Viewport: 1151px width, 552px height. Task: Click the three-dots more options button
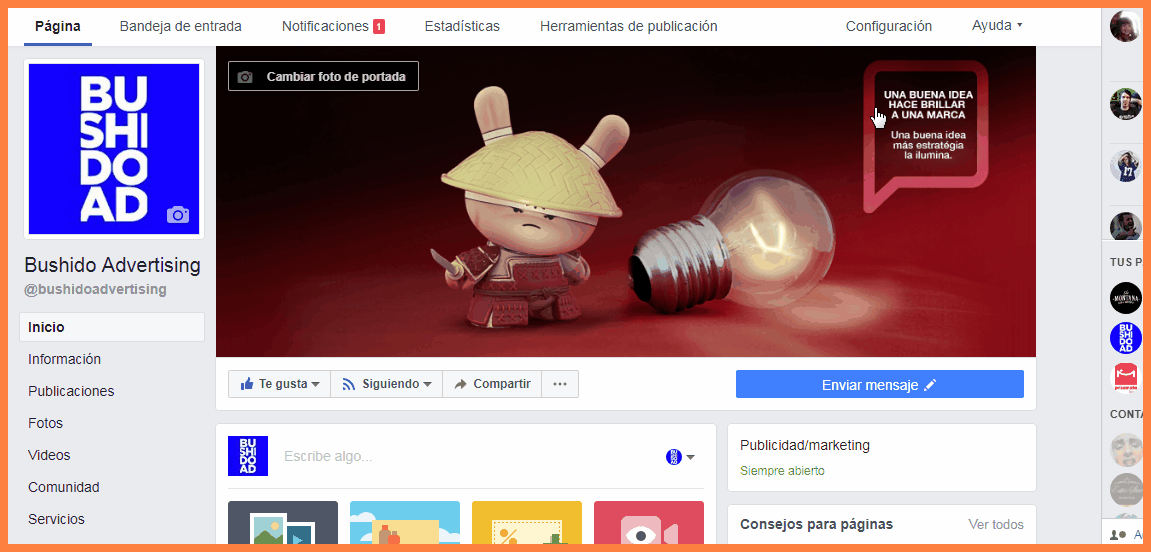(560, 384)
